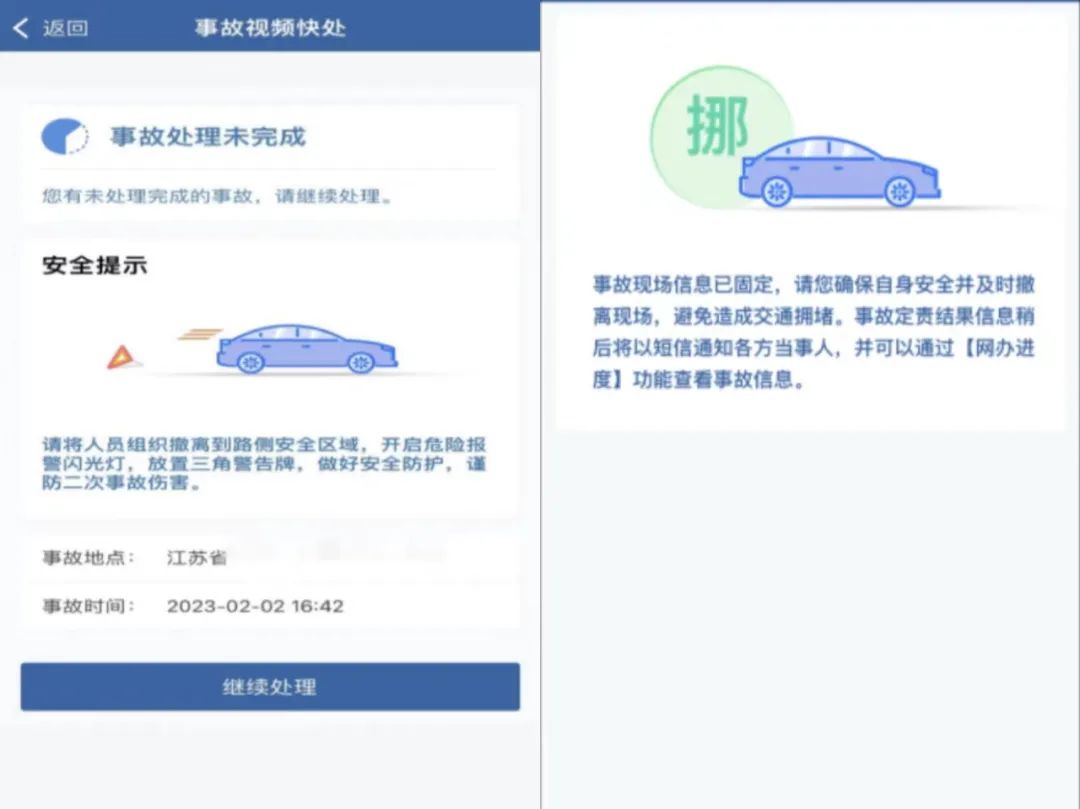The height and width of the screenshot is (809, 1080).
Task: Click the 事故处理未完成 heading
Action: click(x=207, y=136)
